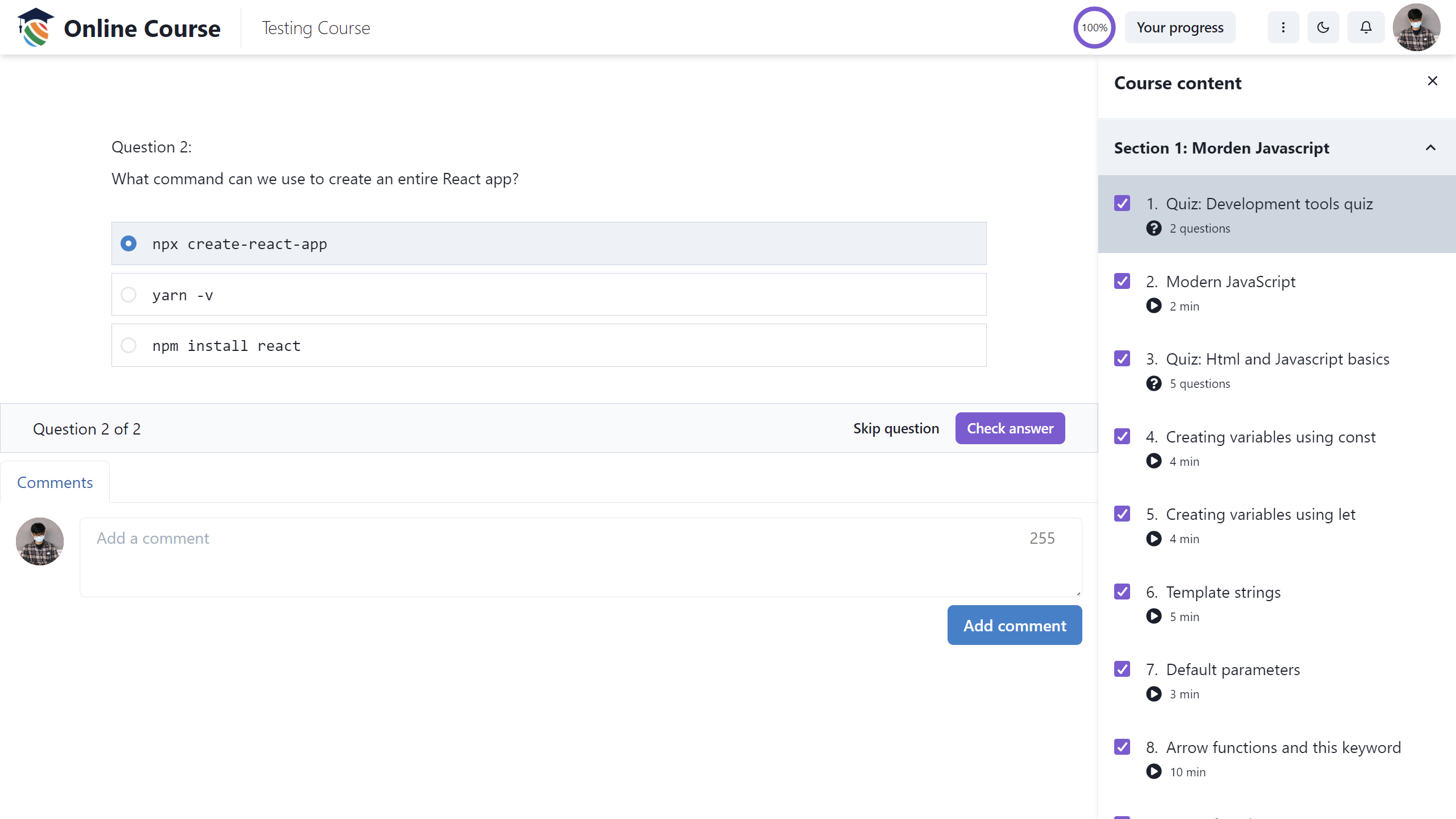Image resolution: width=1456 pixels, height=819 pixels.
Task: Click the play icon for Modern JavaScript
Action: pyautogui.click(x=1154, y=305)
